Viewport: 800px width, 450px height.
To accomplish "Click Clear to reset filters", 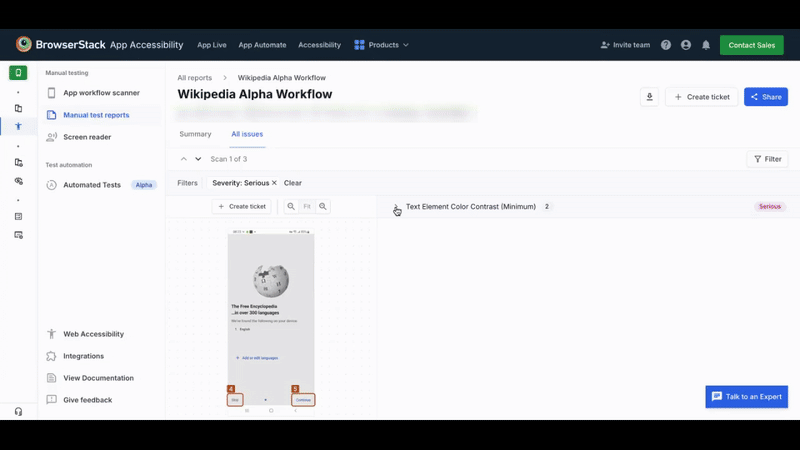I will coord(293,183).
